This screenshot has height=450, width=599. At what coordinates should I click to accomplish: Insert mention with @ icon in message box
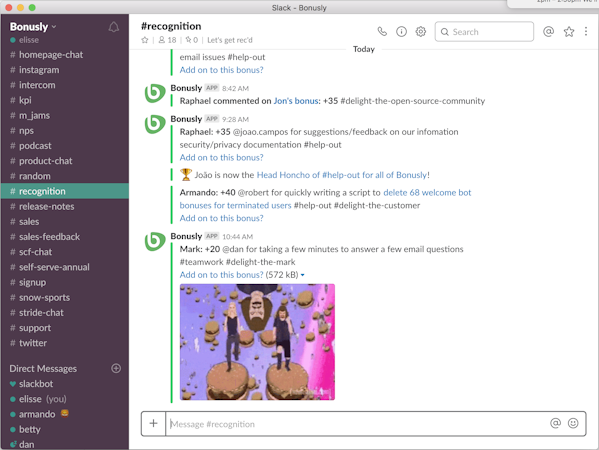coord(555,423)
